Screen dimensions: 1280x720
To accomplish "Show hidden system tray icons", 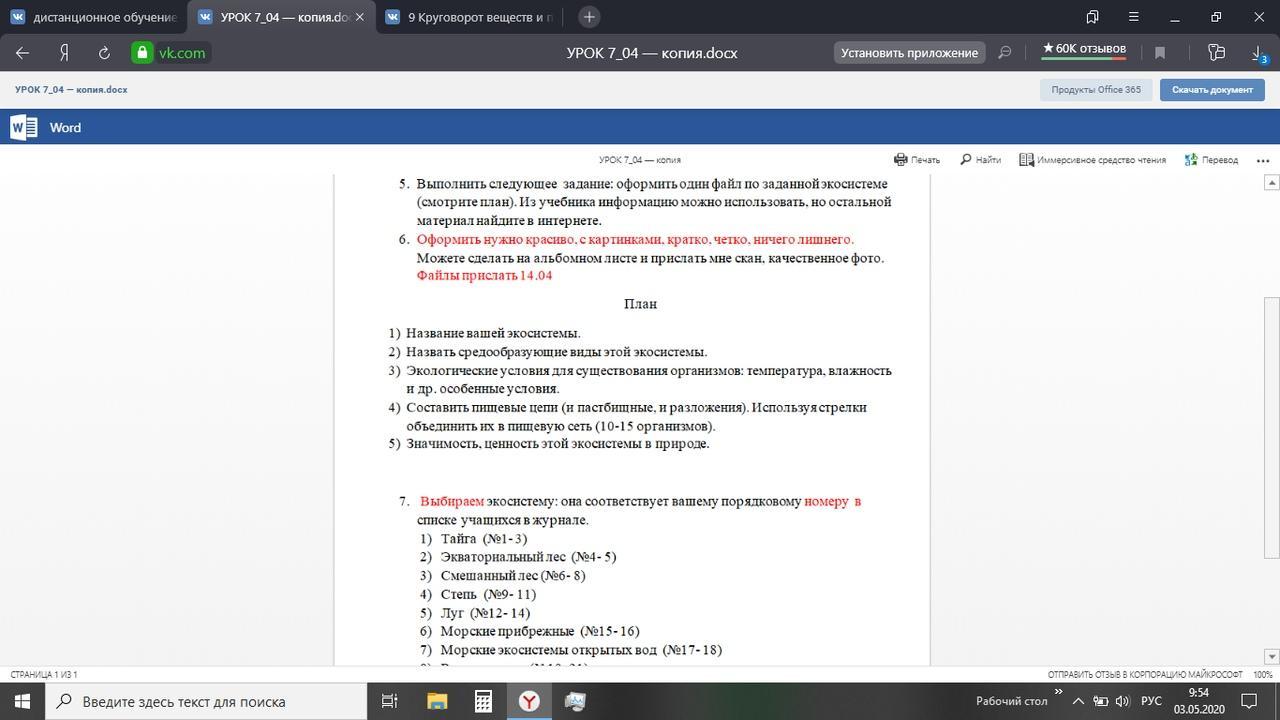I will click(x=1078, y=701).
